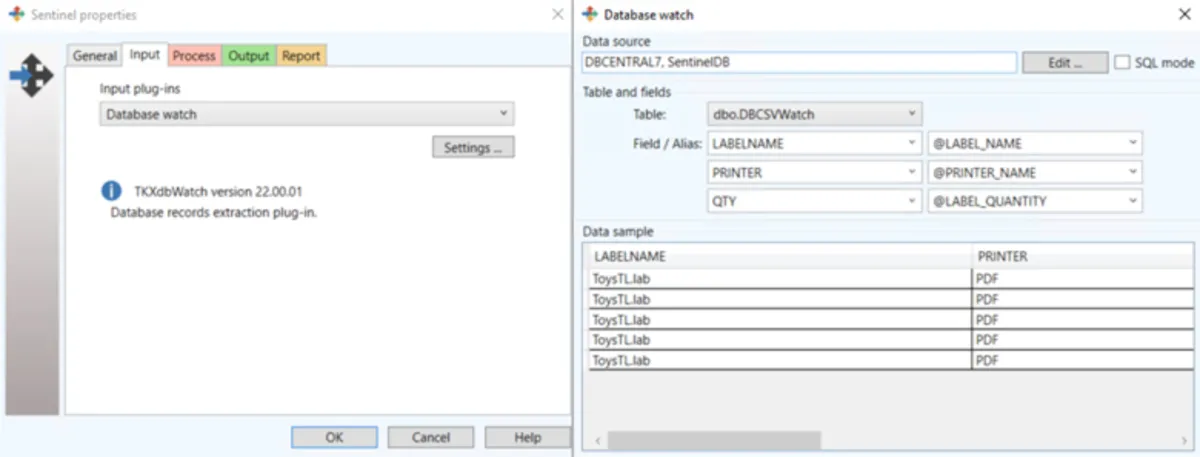Expand the Table dbo.DBCSVWatch dropdown
1200x457 pixels.
[x=814, y=114]
